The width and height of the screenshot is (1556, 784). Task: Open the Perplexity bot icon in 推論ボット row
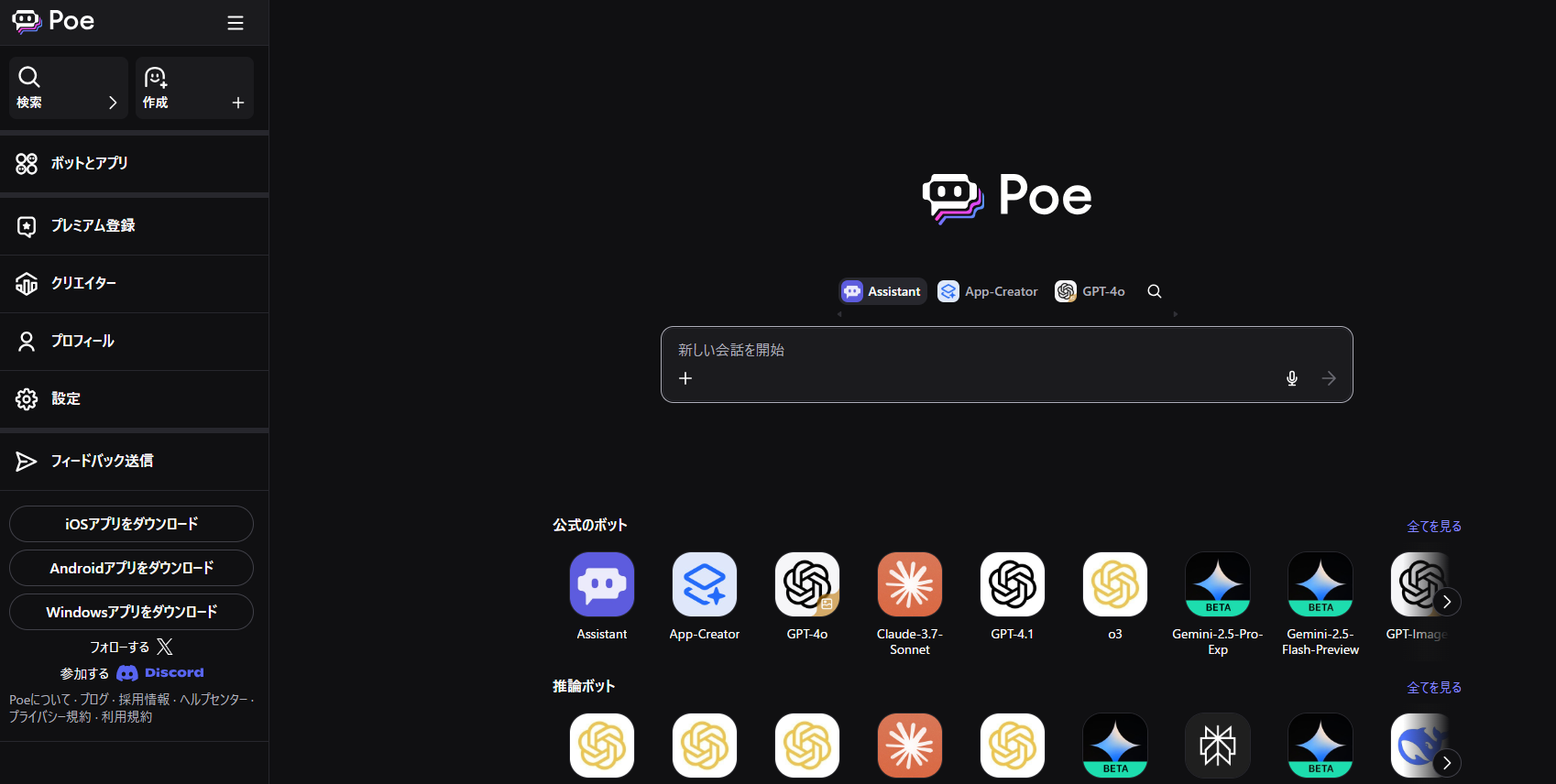point(1218,746)
